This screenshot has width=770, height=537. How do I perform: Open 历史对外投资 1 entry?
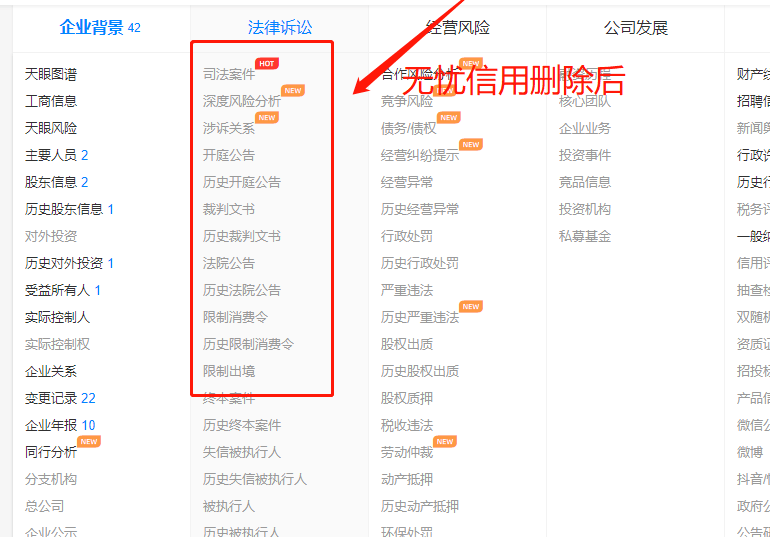pyautogui.click(x=69, y=264)
